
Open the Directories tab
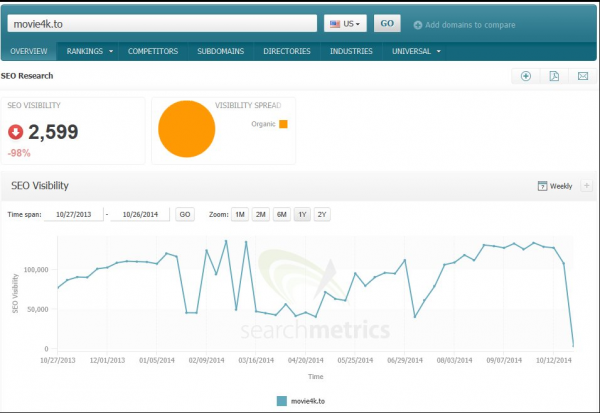coord(287,51)
